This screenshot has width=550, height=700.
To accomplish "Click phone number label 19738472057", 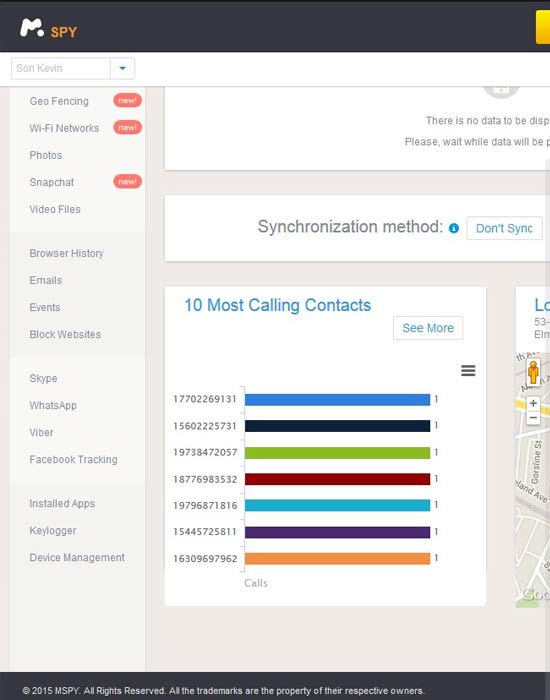I will [205, 452].
